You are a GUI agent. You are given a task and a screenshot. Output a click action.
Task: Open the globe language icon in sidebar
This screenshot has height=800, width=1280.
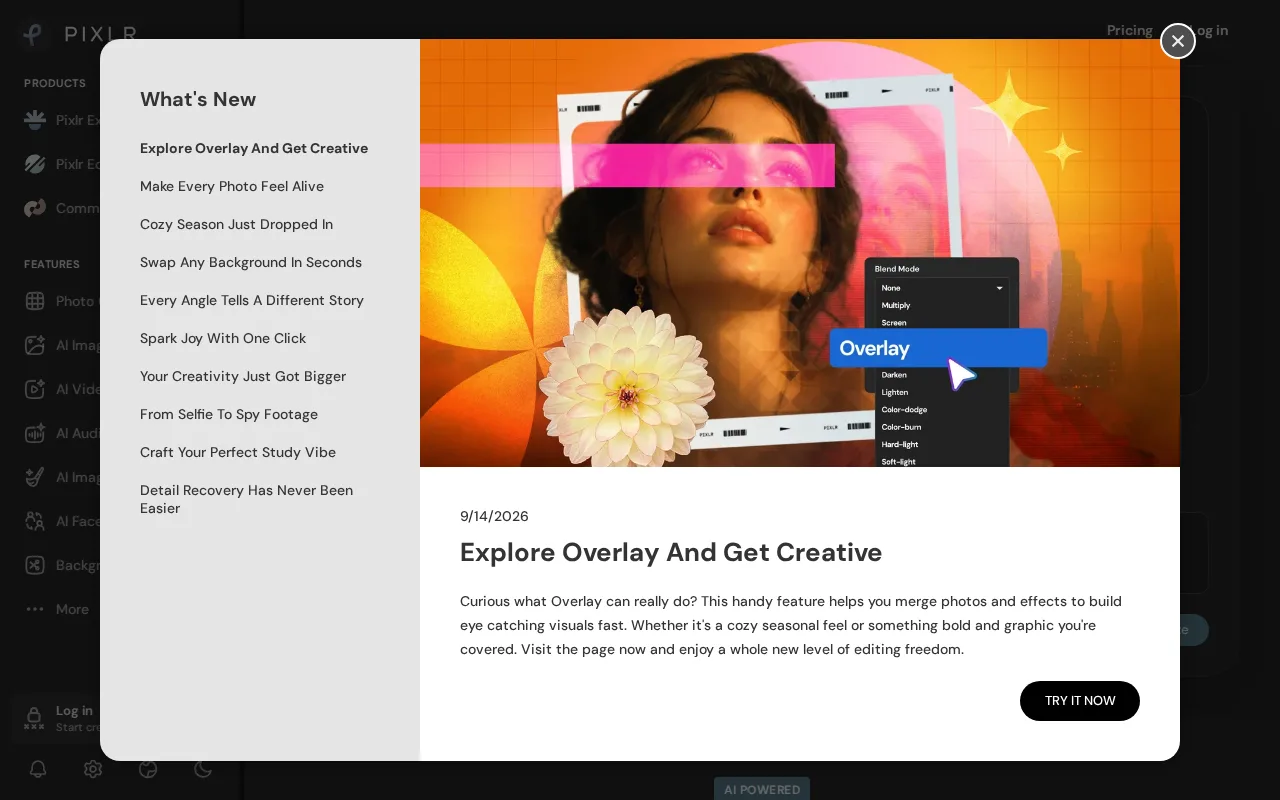[148, 769]
